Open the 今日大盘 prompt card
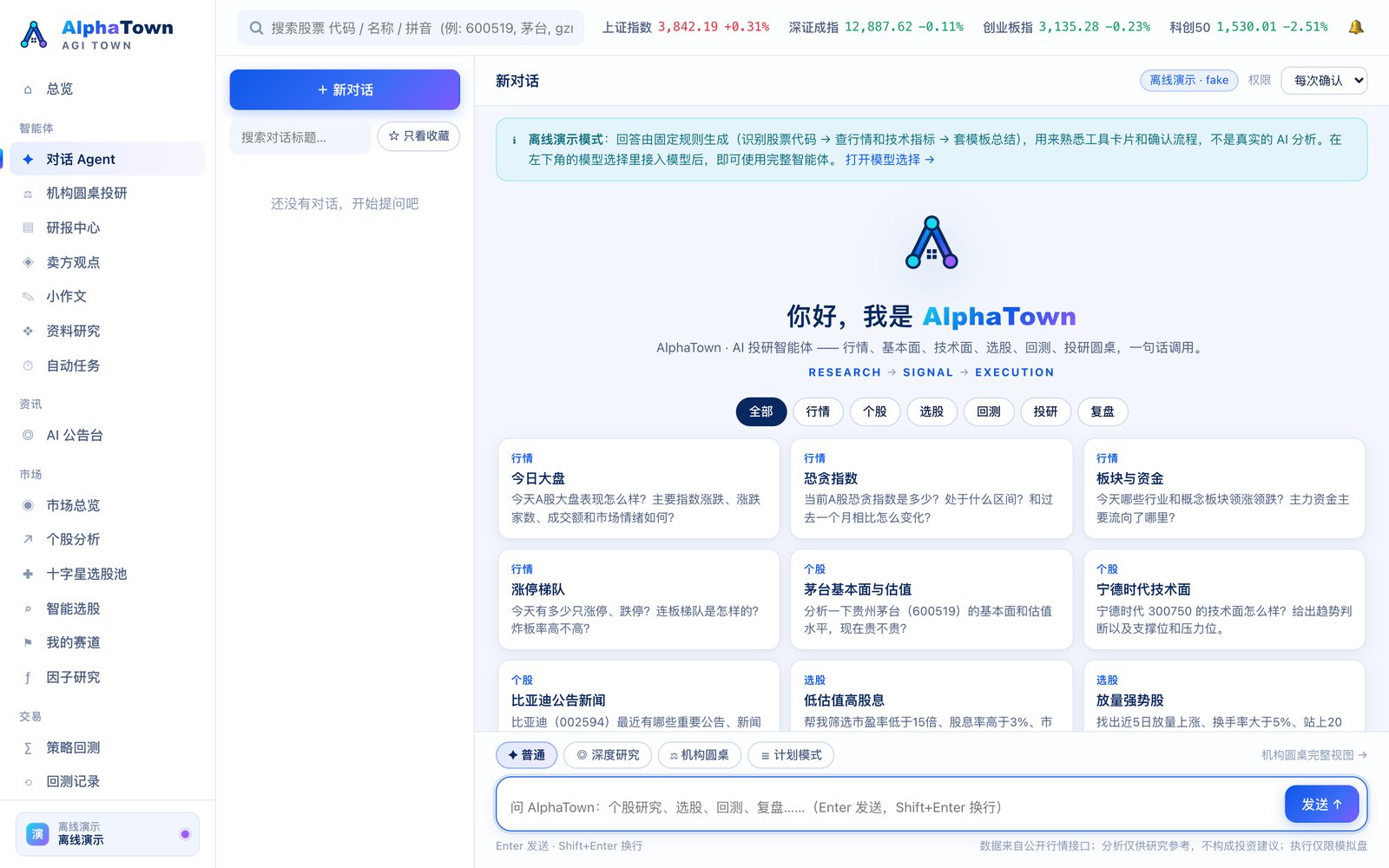This screenshot has width=1389, height=868. click(639, 489)
